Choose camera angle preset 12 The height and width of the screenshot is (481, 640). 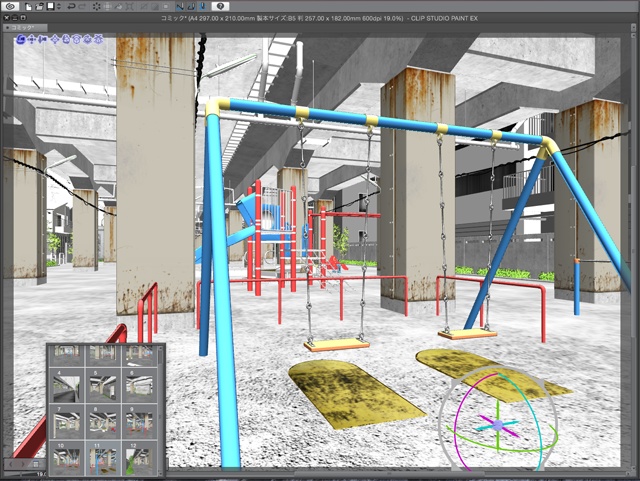[140, 459]
